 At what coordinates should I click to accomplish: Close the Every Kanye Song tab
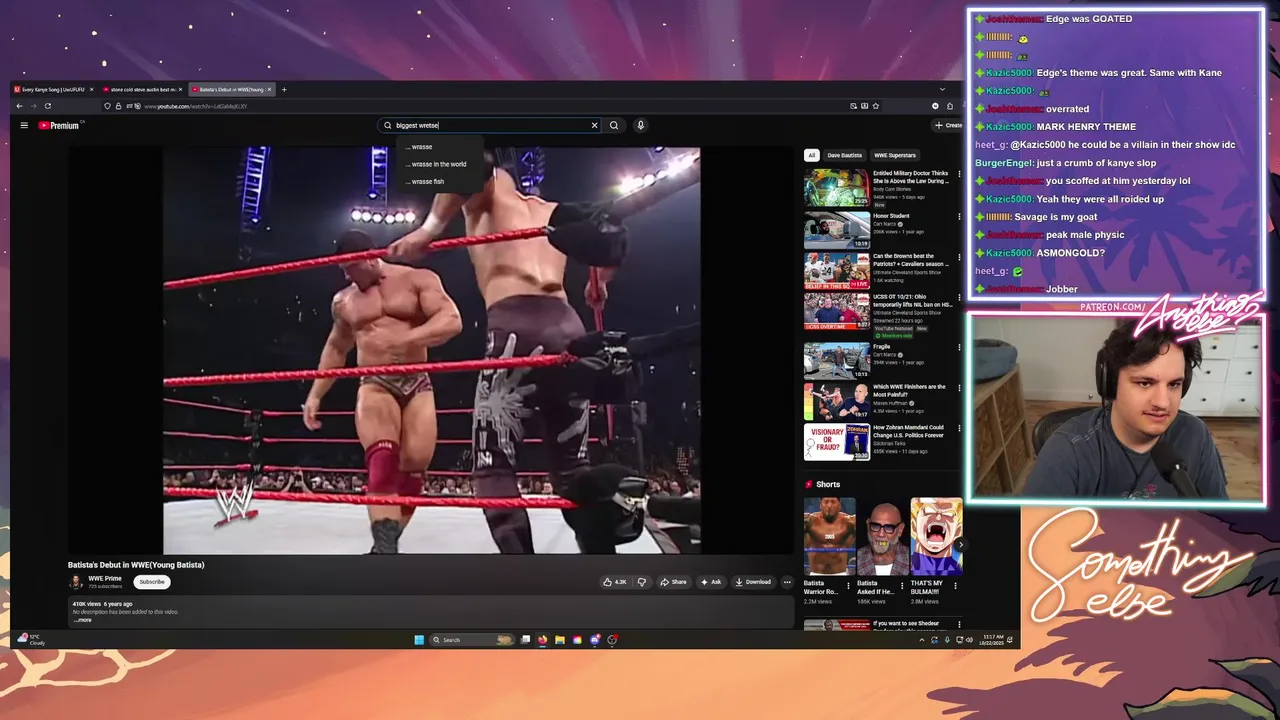(91, 90)
